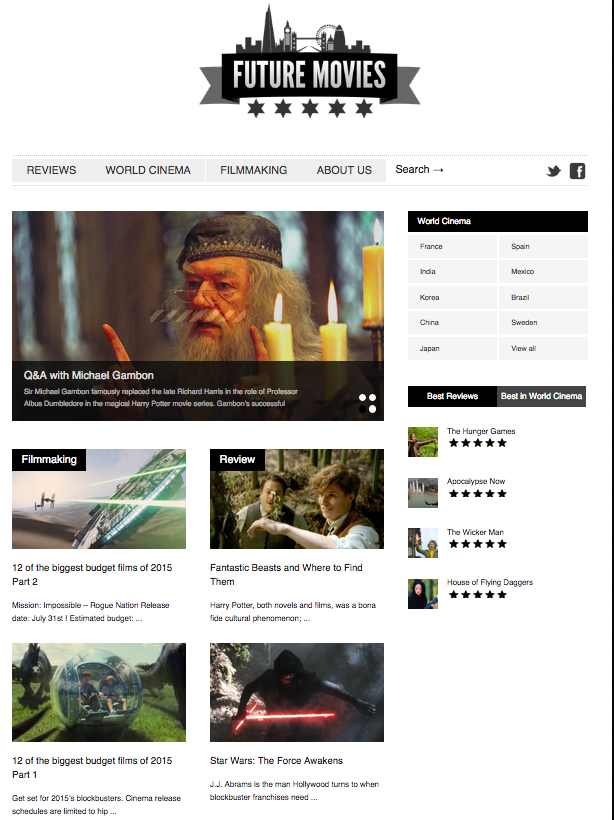Click the Search field with arrow
Viewport: 614px width, 820px height.
click(419, 169)
